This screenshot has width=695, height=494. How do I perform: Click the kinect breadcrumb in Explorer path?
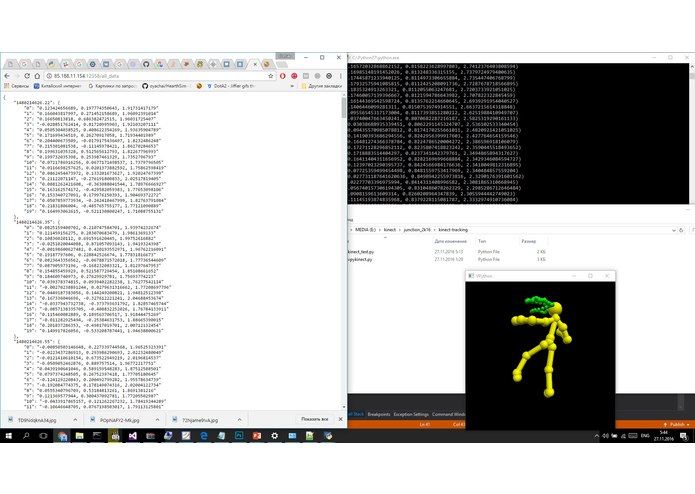[390, 230]
